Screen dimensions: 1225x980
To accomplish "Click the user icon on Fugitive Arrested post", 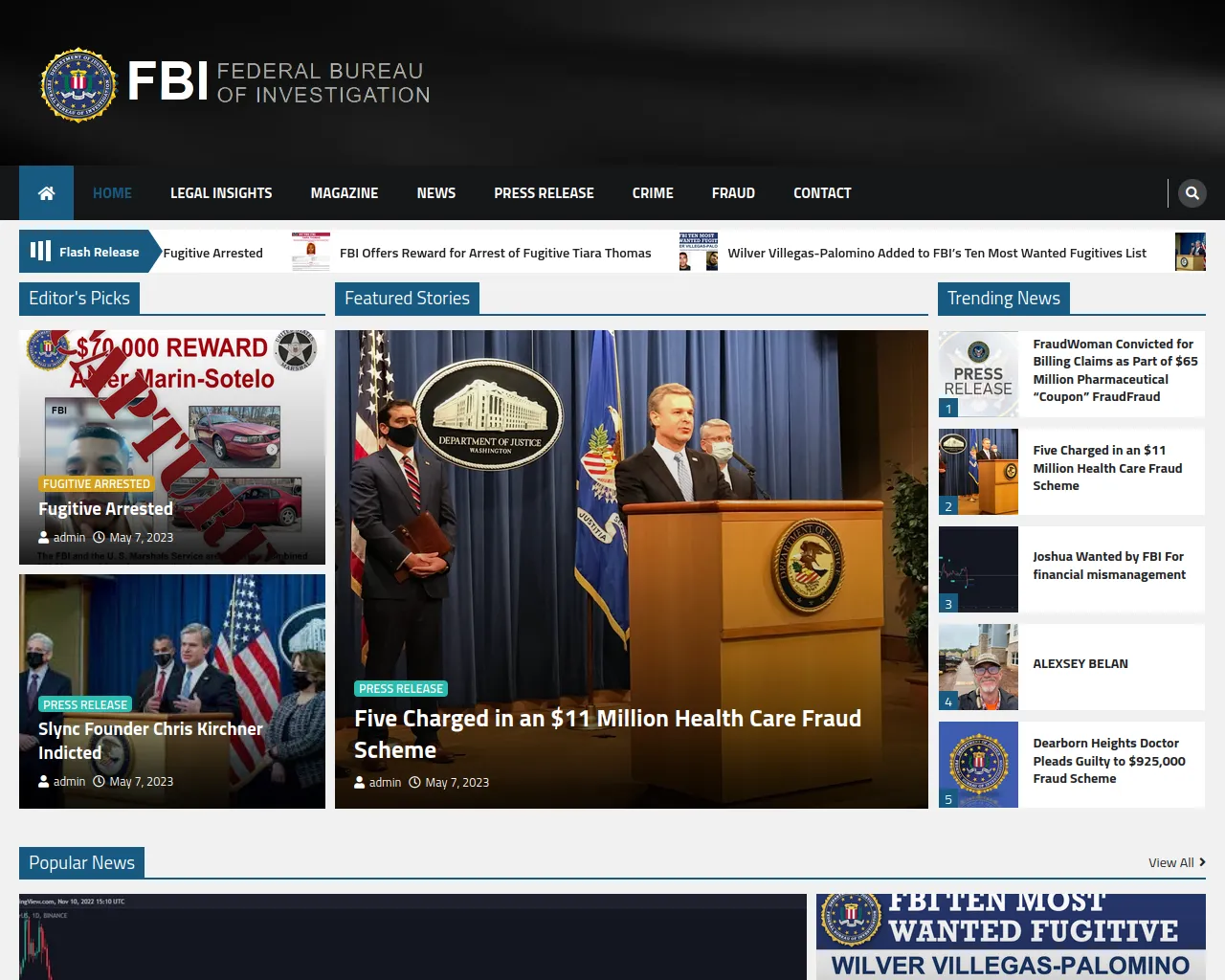I will point(44,538).
